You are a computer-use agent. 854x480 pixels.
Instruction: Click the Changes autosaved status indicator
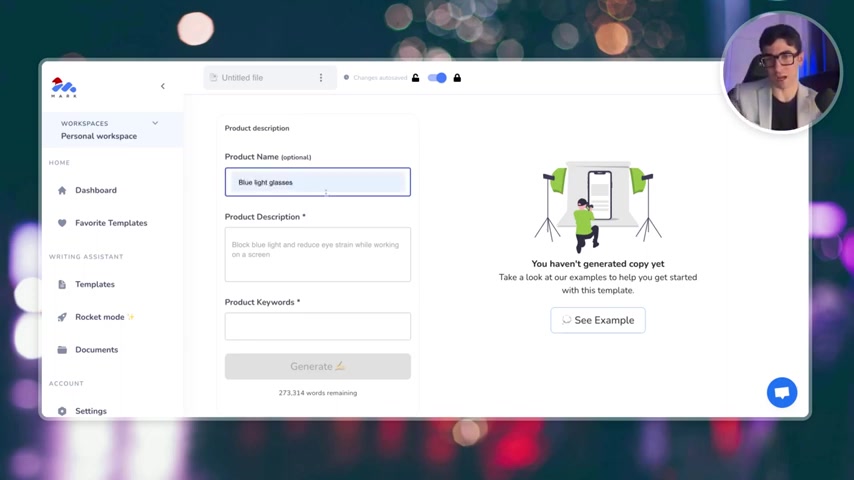[x=375, y=78]
